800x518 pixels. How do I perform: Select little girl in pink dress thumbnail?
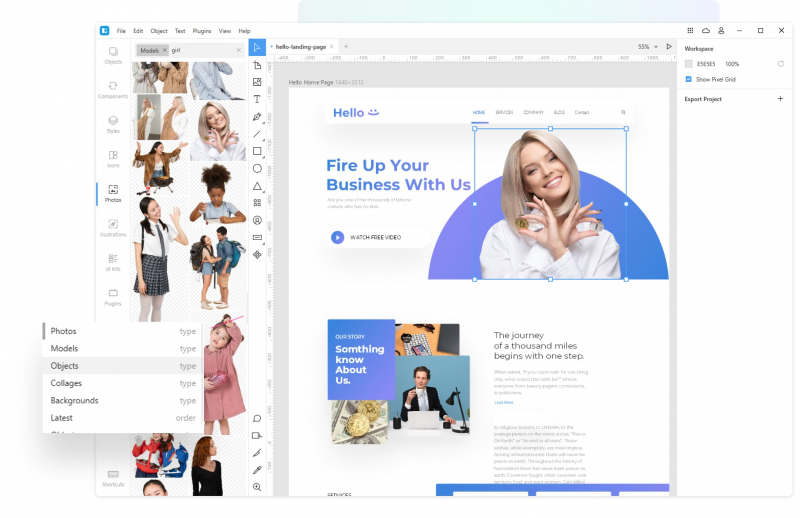(x=224, y=375)
